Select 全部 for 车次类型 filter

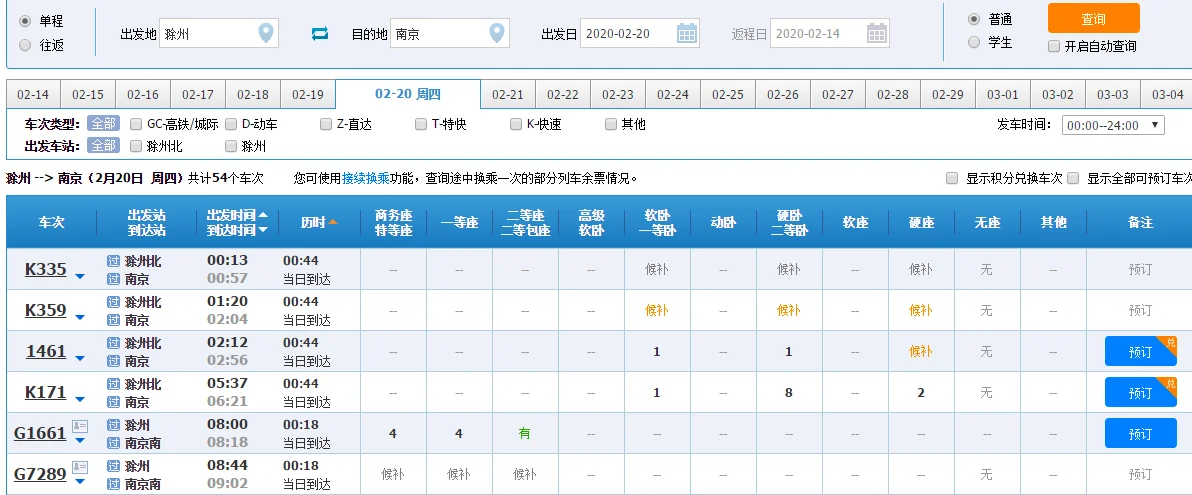click(x=103, y=124)
